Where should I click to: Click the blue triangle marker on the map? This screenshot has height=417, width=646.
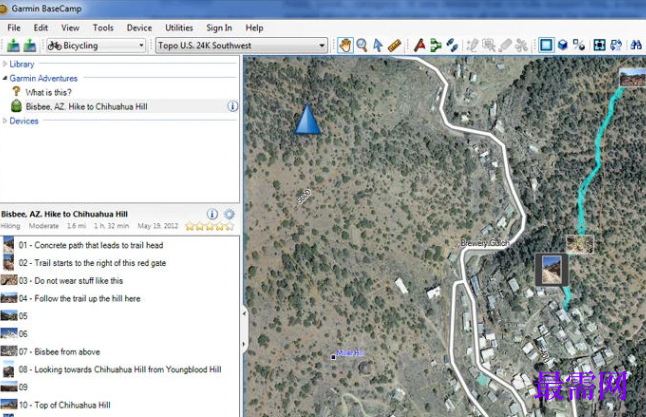(x=307, y=119)
